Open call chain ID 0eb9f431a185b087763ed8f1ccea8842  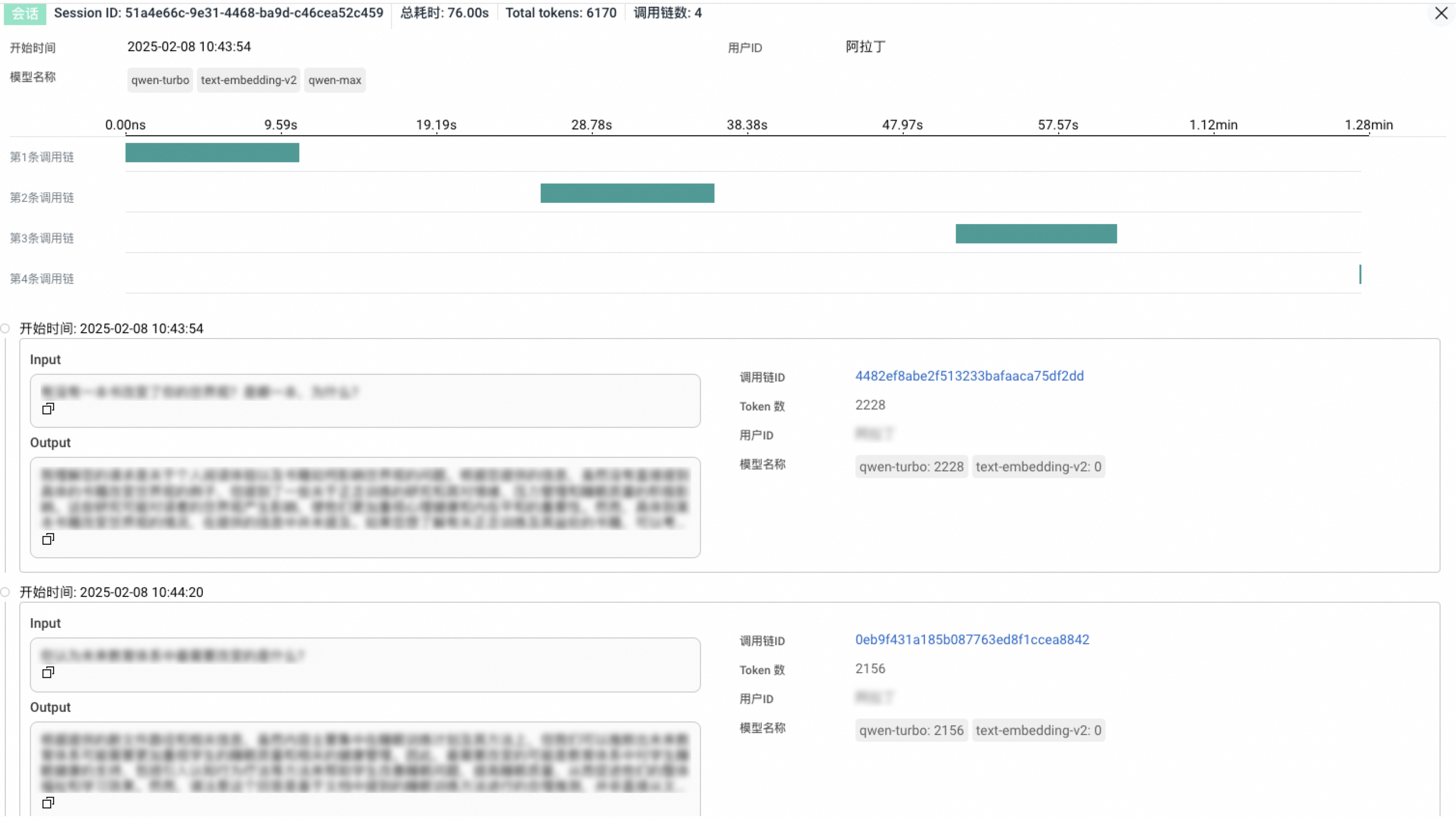pos(972,639)
